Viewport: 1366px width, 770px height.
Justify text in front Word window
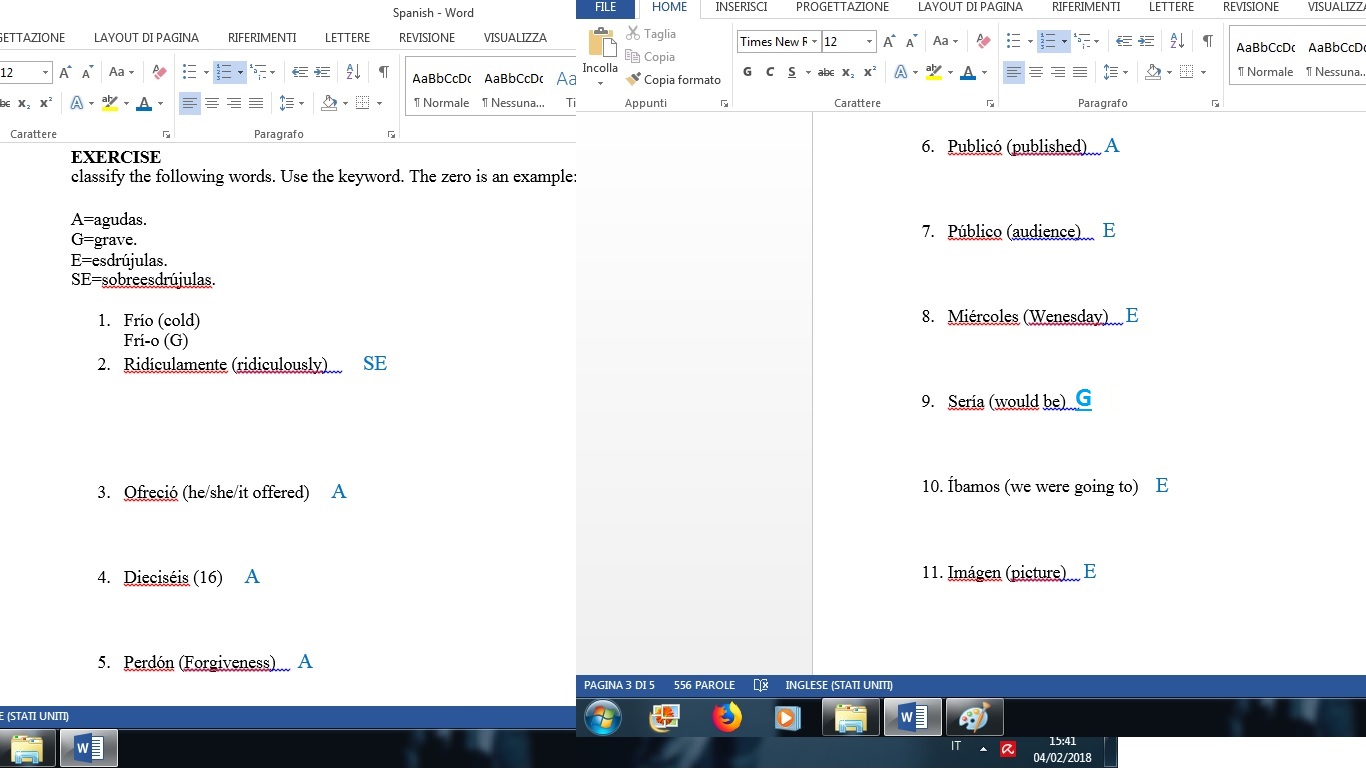point(1080,72)
